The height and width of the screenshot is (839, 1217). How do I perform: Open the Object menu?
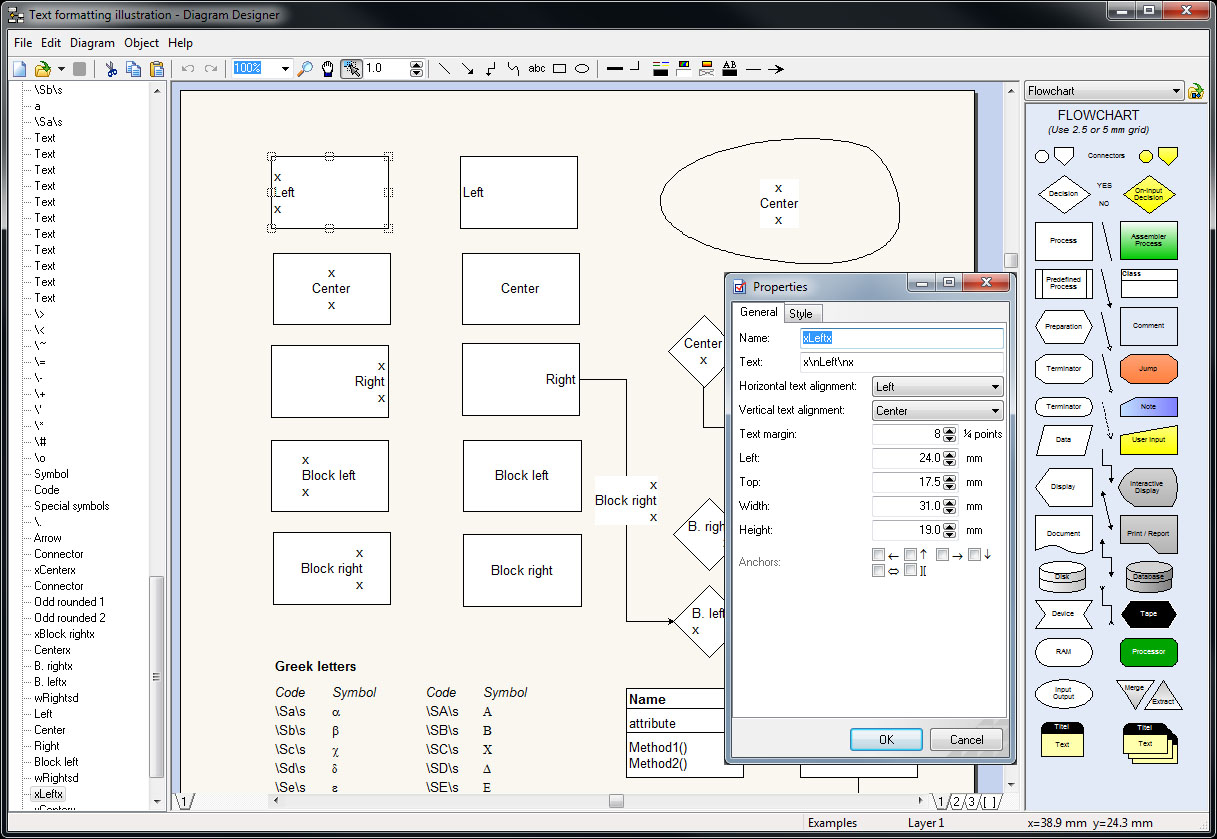point(142,43)
